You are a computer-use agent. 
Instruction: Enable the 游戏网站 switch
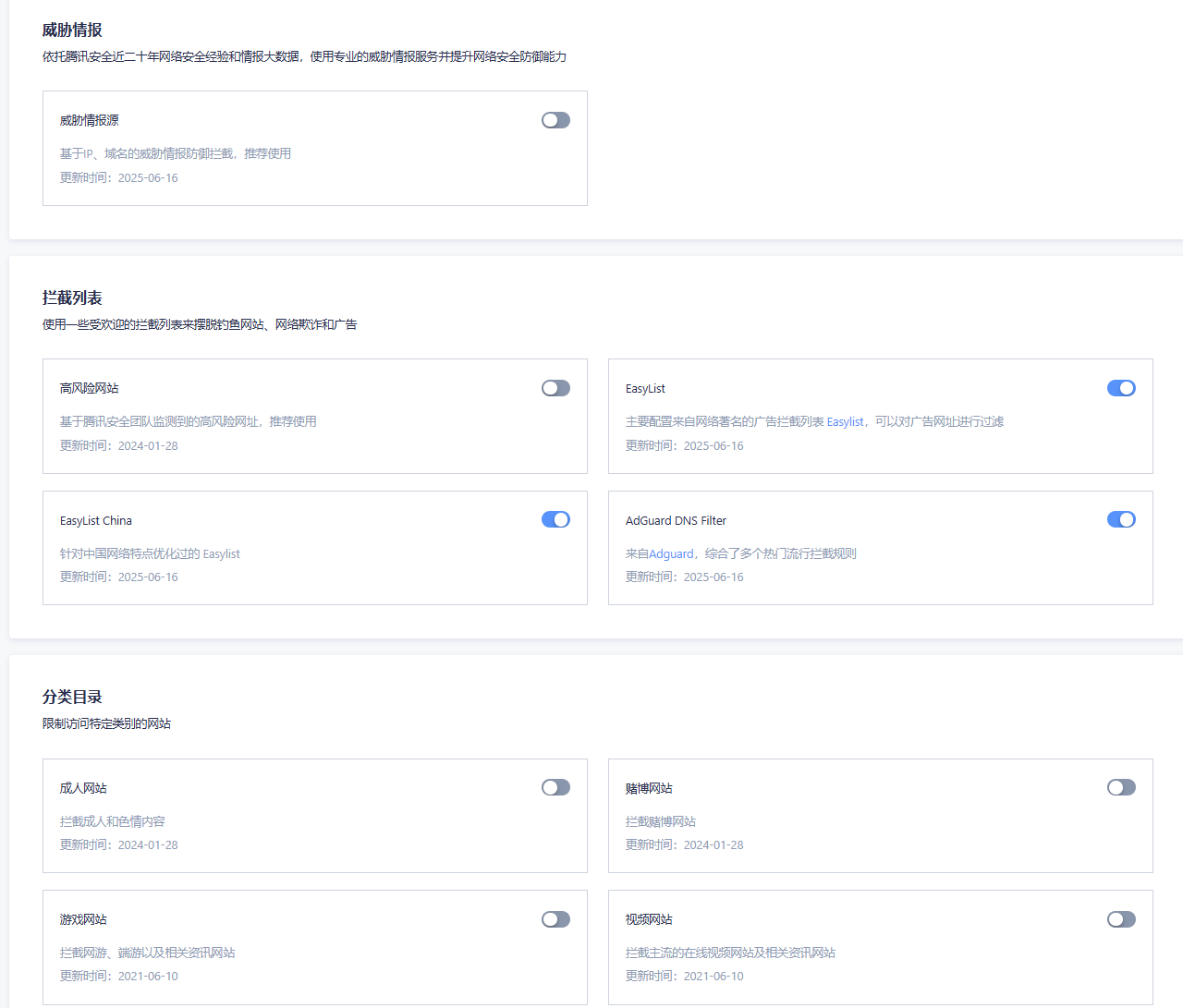click(x=555, y=919)
